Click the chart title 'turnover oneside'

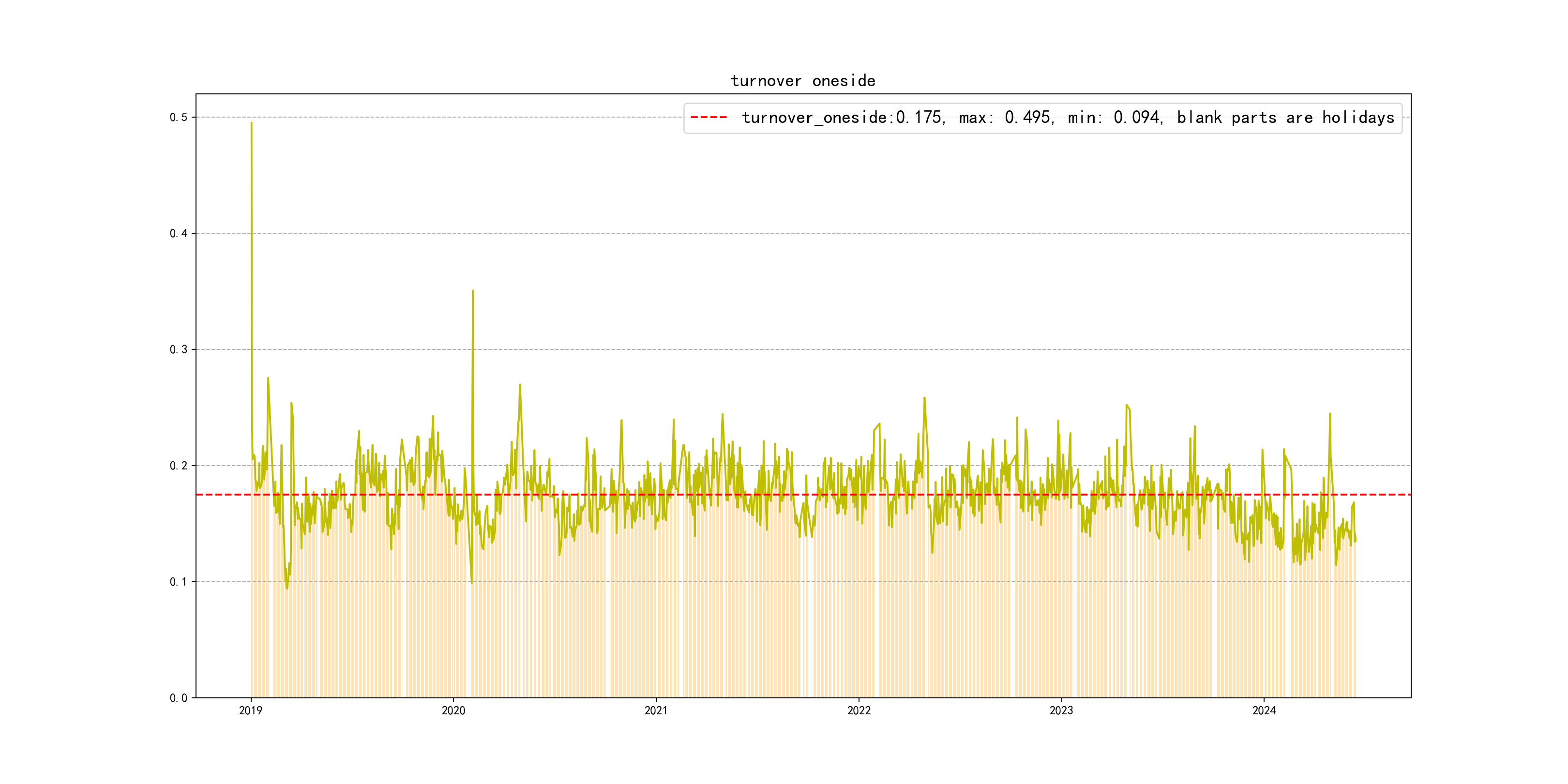pos(803,81)
